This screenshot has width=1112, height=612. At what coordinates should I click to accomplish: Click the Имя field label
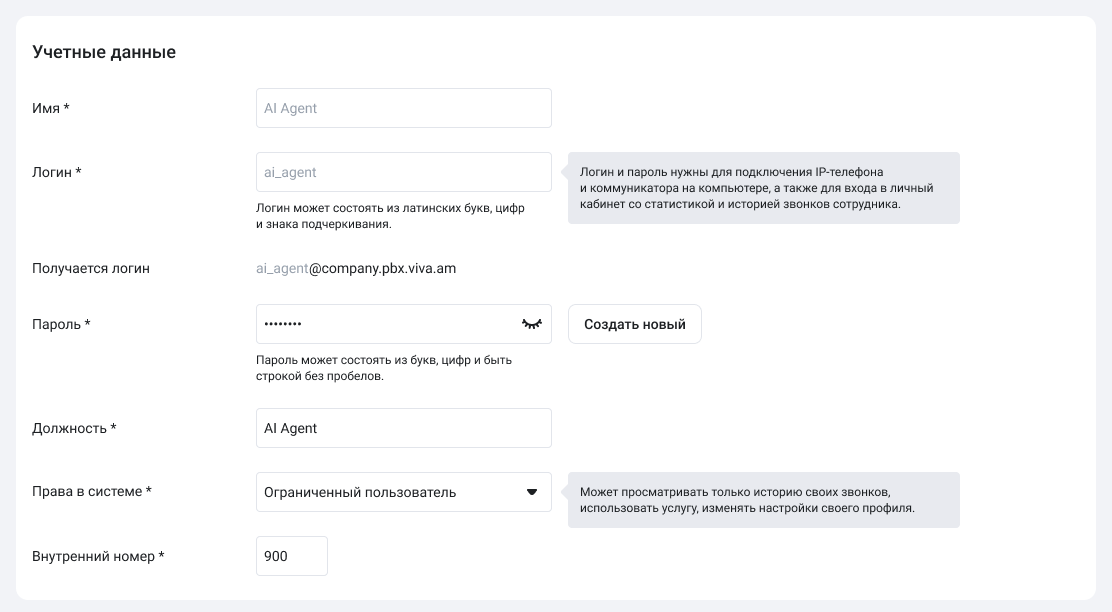click(50, 109)
